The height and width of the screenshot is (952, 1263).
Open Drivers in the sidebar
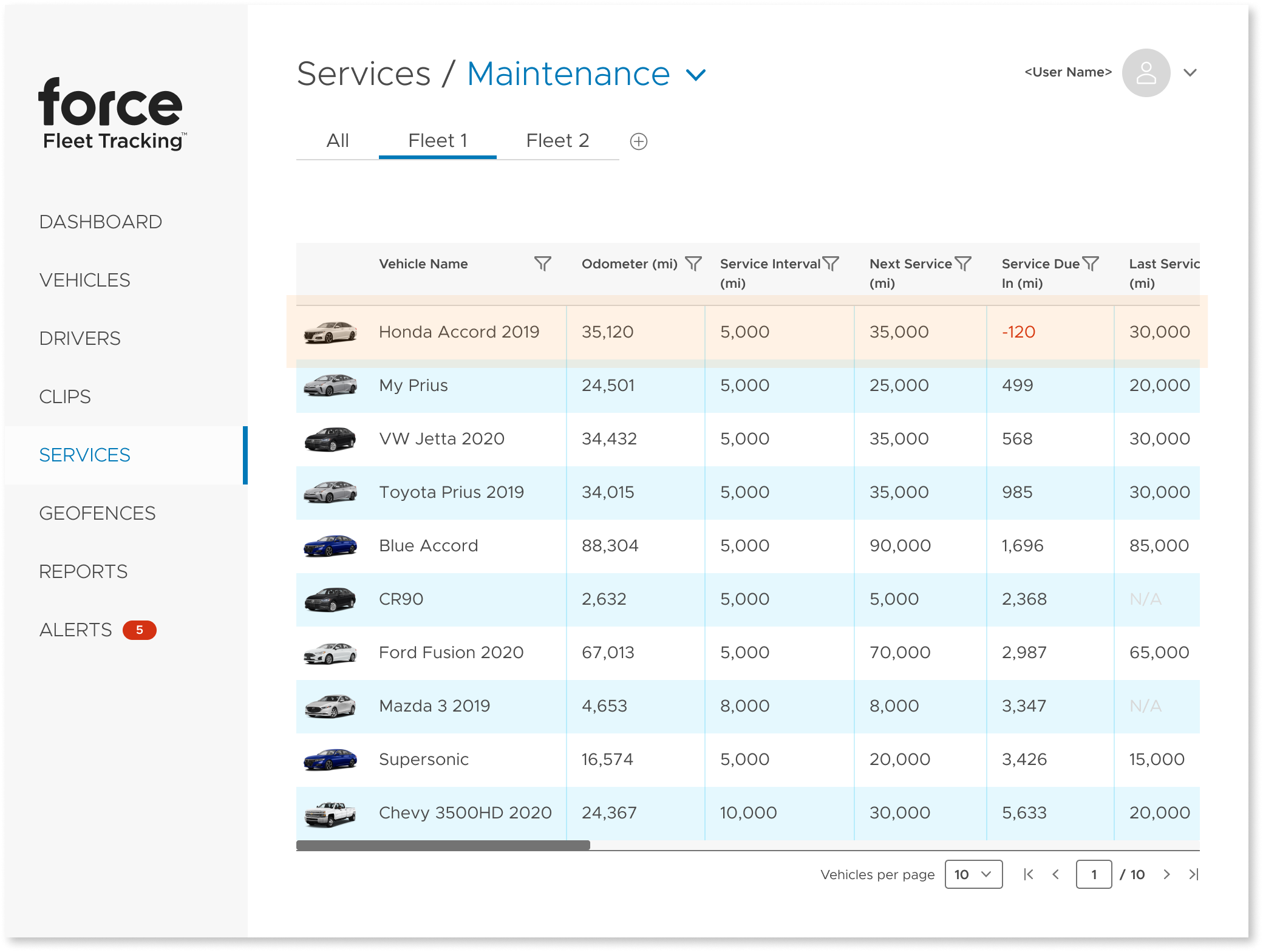[80, 338]
